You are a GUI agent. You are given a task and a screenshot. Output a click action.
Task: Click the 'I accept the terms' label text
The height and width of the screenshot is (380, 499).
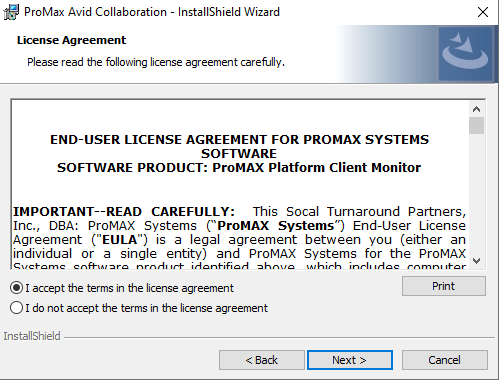tap(130, 288)
